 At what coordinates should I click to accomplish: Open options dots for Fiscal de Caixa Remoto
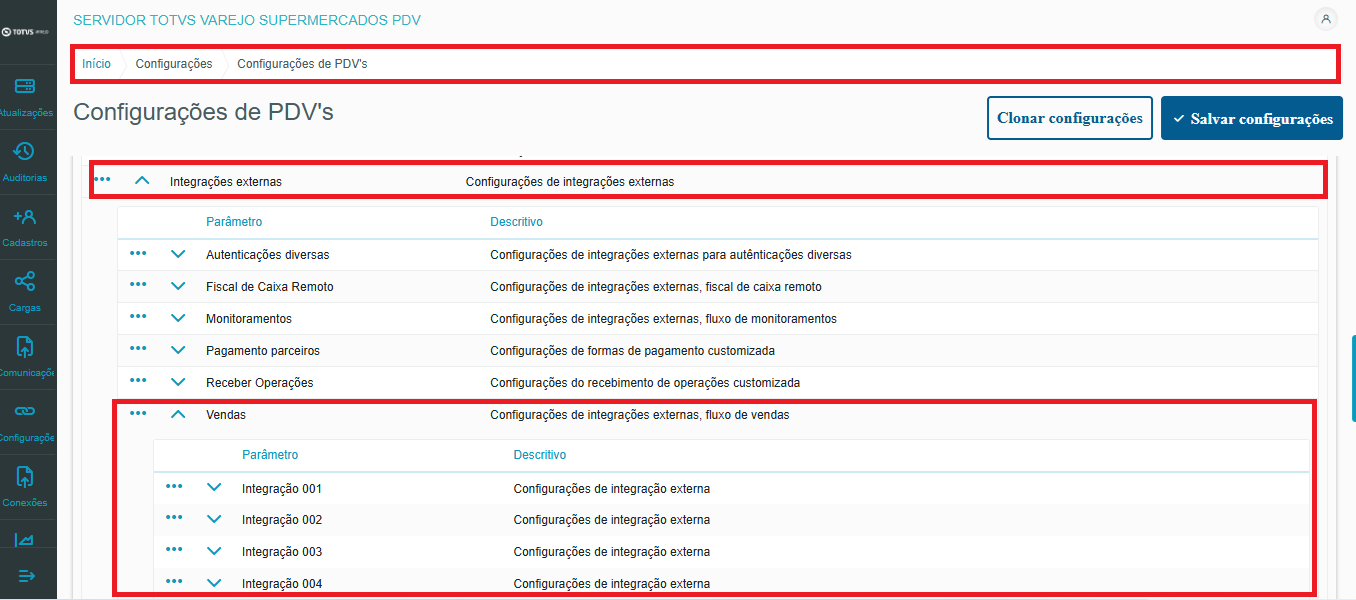tap(138, 285)
